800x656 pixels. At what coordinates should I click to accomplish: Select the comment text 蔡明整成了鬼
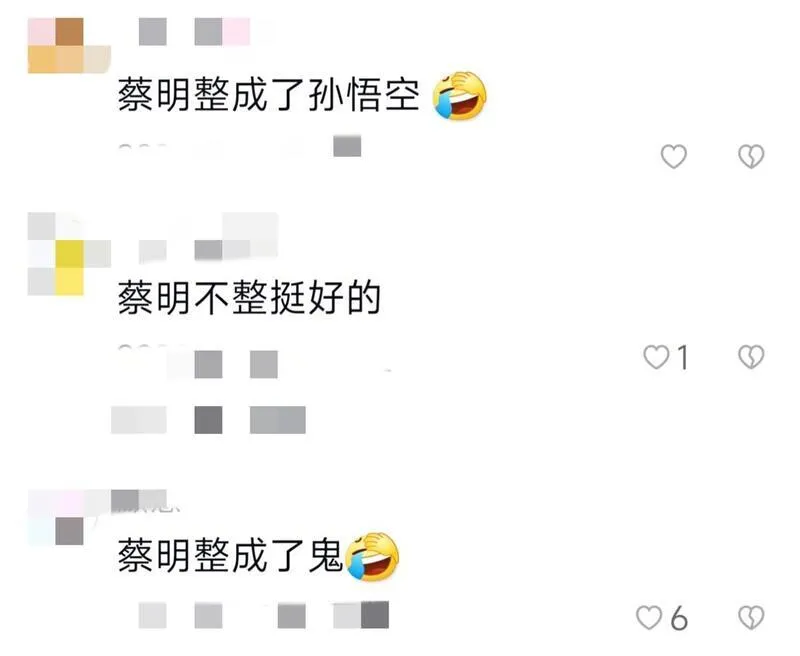(231, 556)
